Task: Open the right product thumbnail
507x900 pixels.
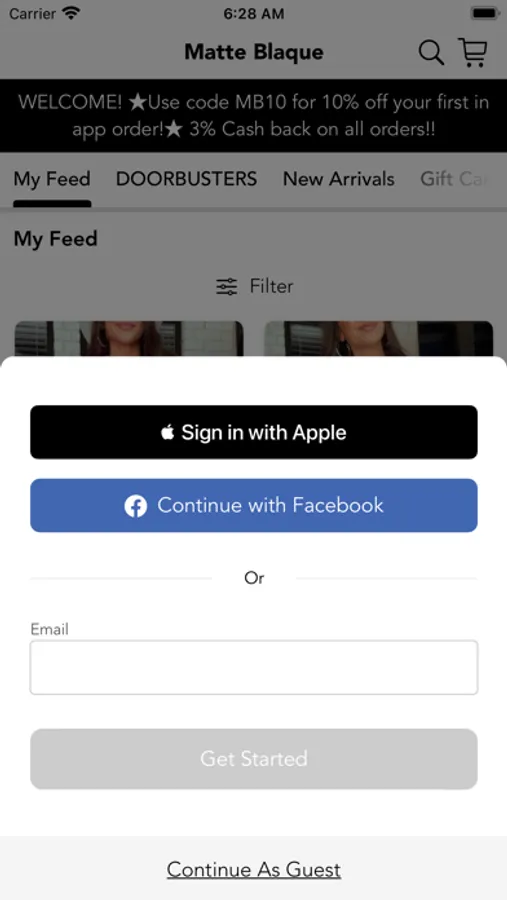Action: [378, 339]
